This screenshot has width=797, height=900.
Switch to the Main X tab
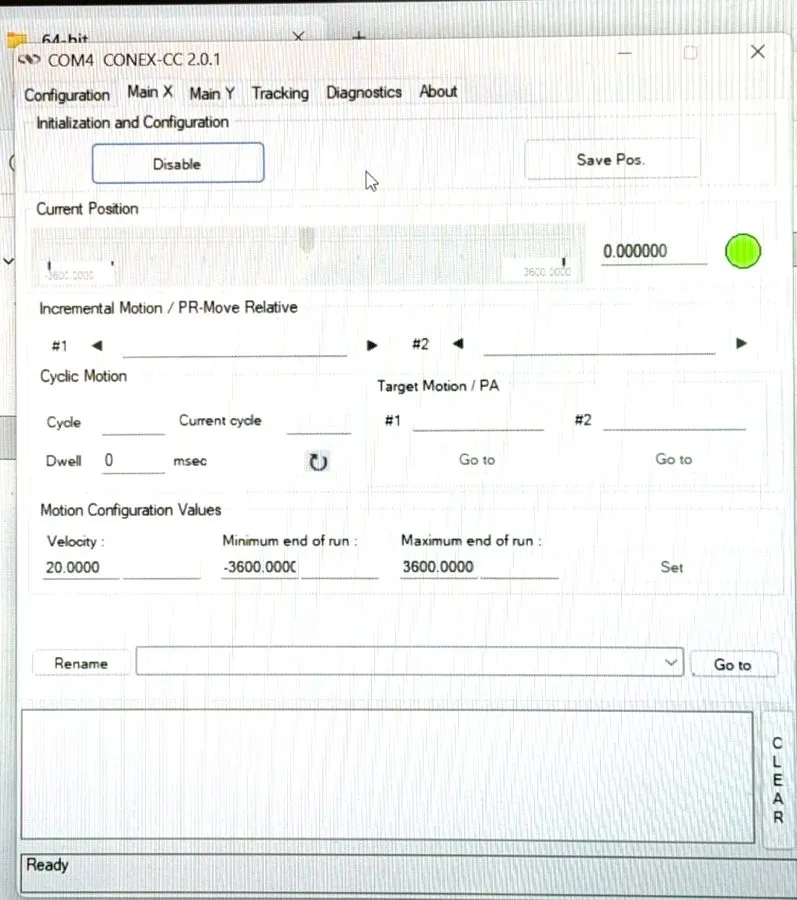coord(150,92)
